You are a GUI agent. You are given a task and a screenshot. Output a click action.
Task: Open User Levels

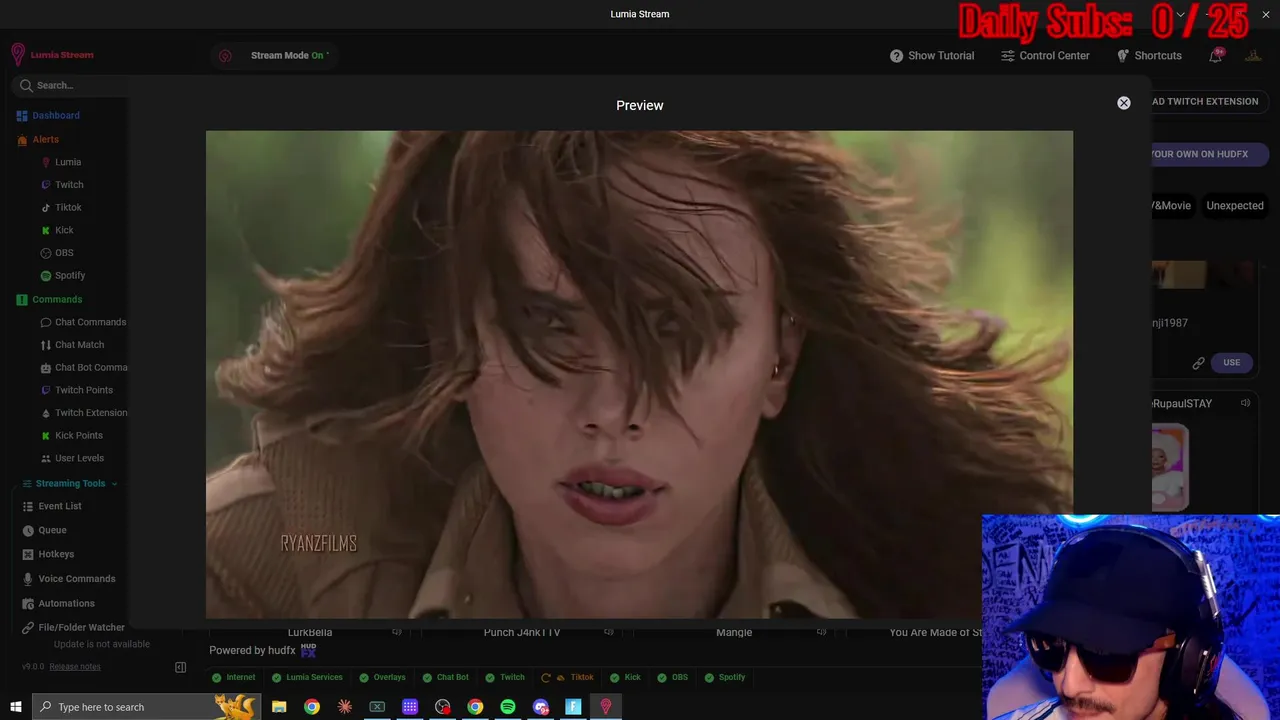72,458
